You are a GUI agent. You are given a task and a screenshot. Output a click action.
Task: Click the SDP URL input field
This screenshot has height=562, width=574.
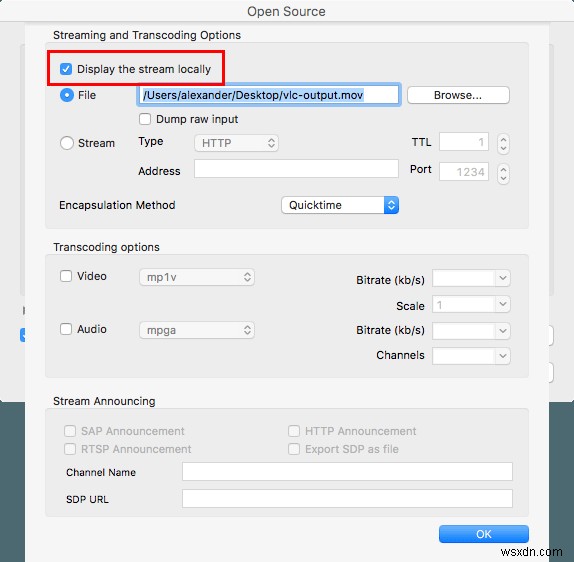[347, 499]
